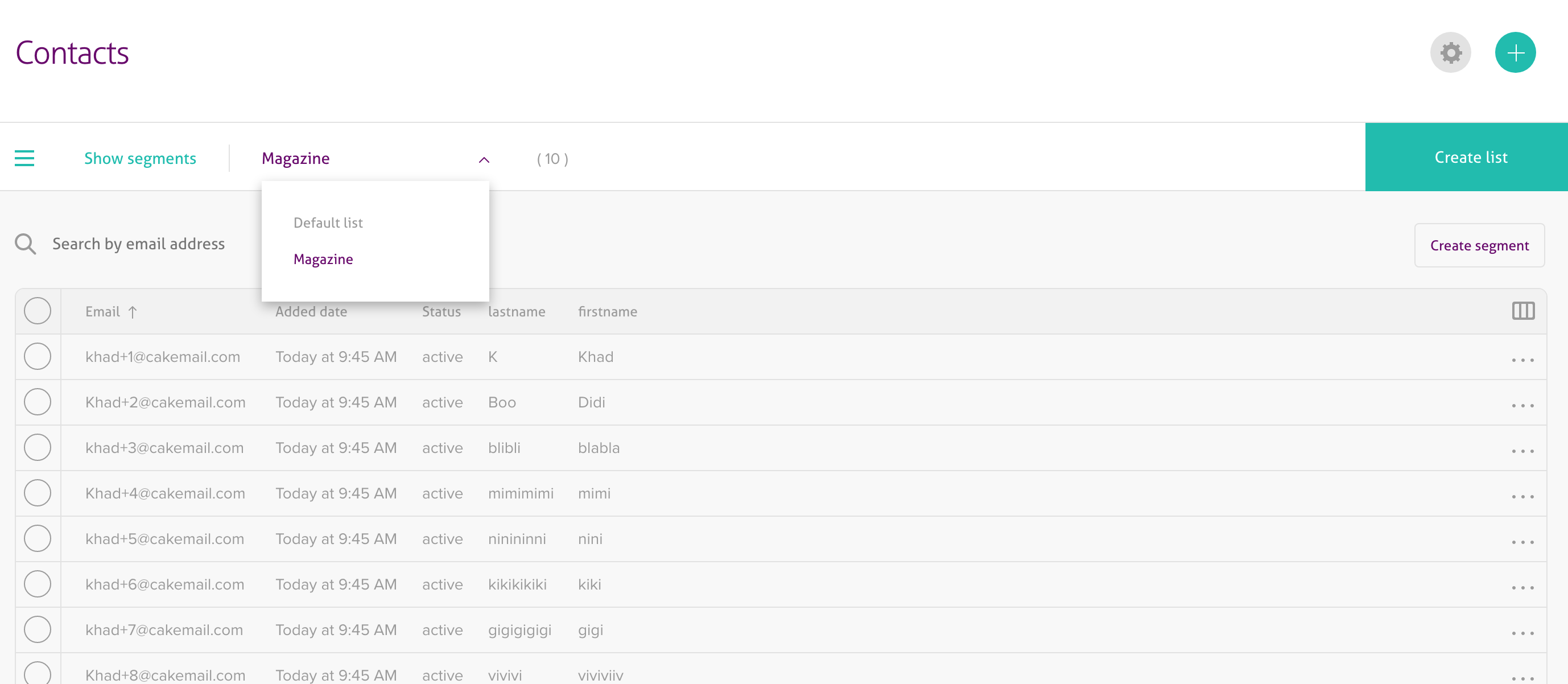Click the Show segments link
Viewport: 1568px width, 684px height.
click(140, 158)
